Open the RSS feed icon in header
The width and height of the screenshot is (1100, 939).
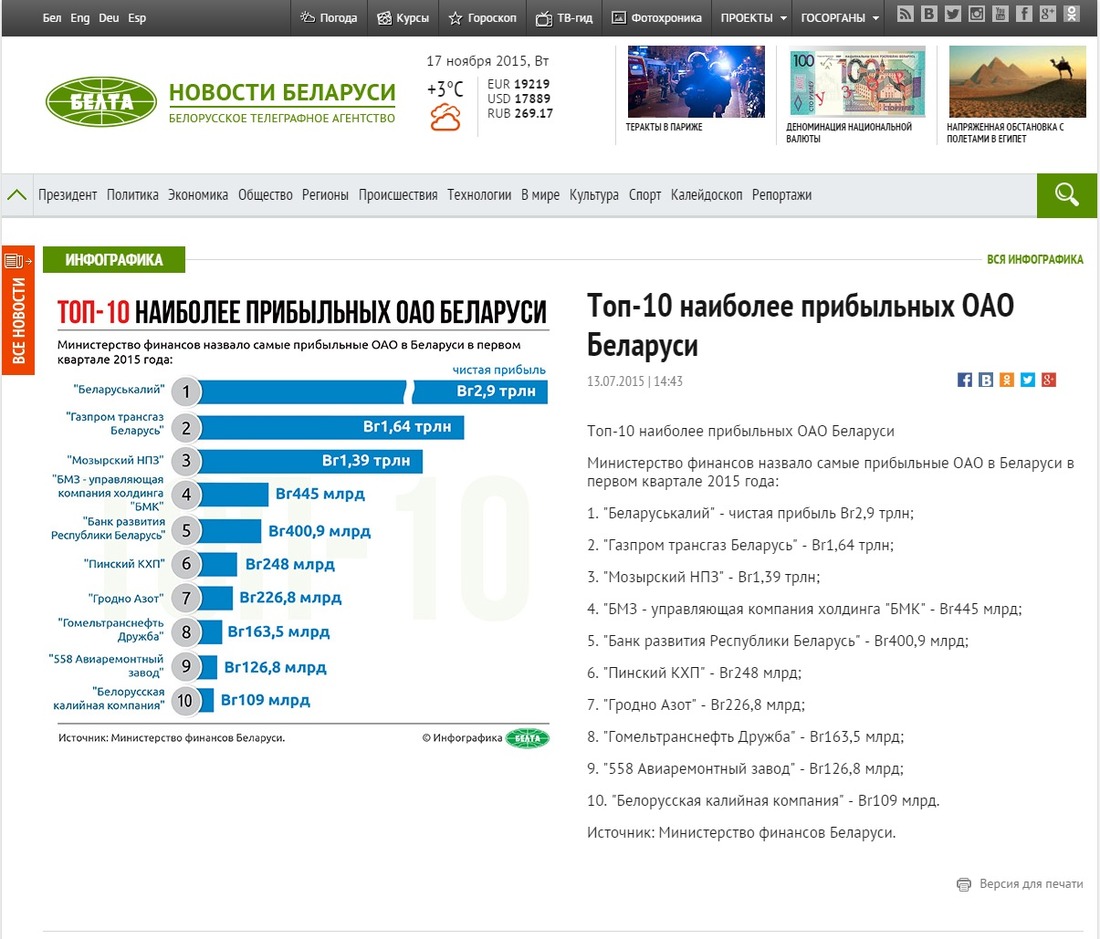905,13
